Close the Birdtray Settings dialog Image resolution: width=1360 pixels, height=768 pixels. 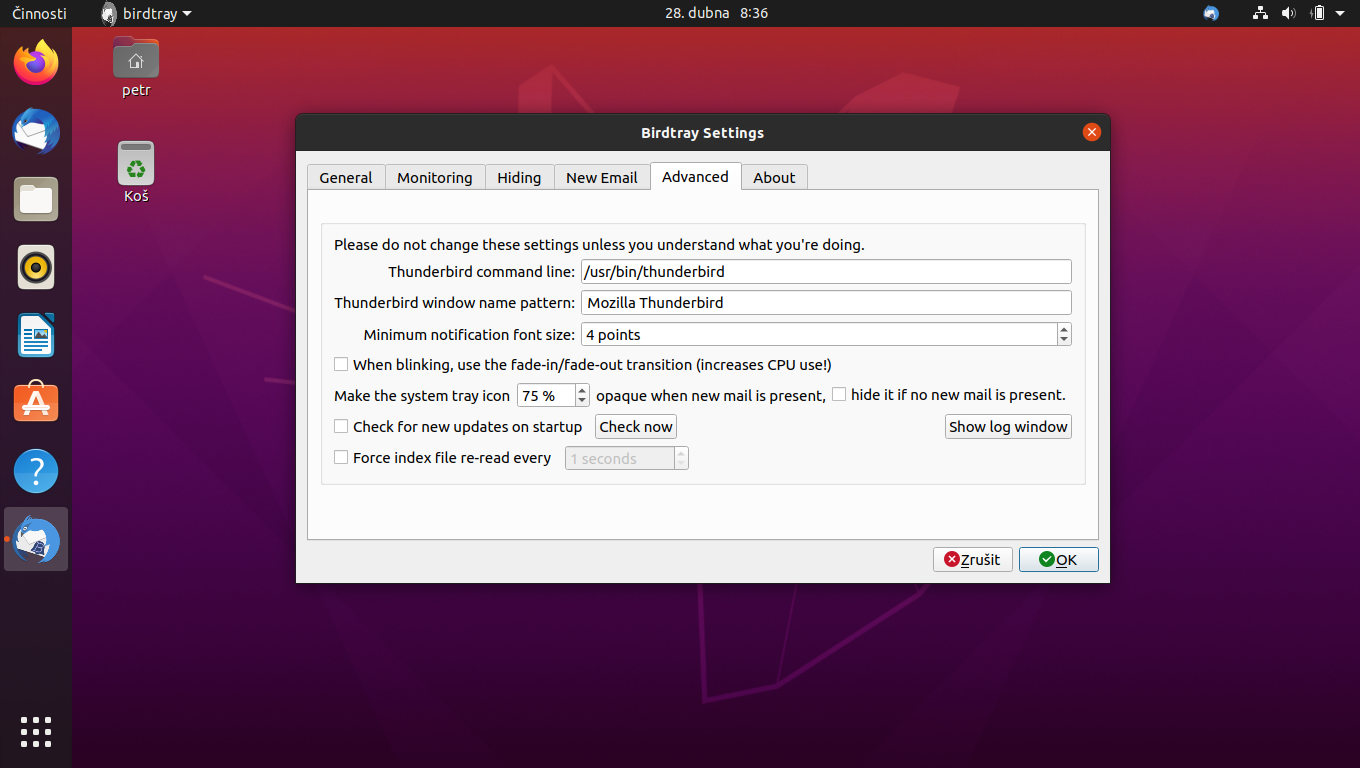point(1092,132)
